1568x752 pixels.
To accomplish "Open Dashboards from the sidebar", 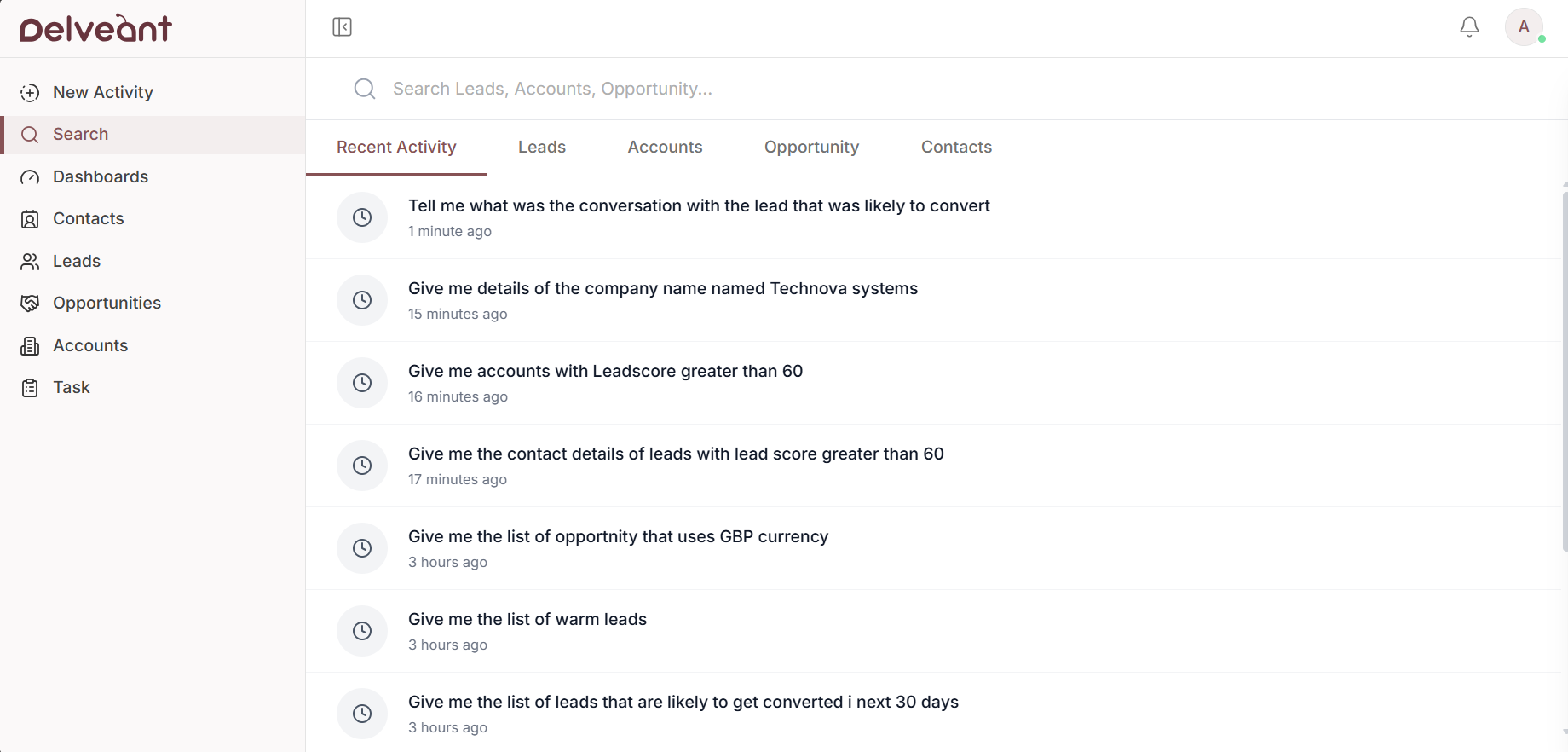I will 100,176.
